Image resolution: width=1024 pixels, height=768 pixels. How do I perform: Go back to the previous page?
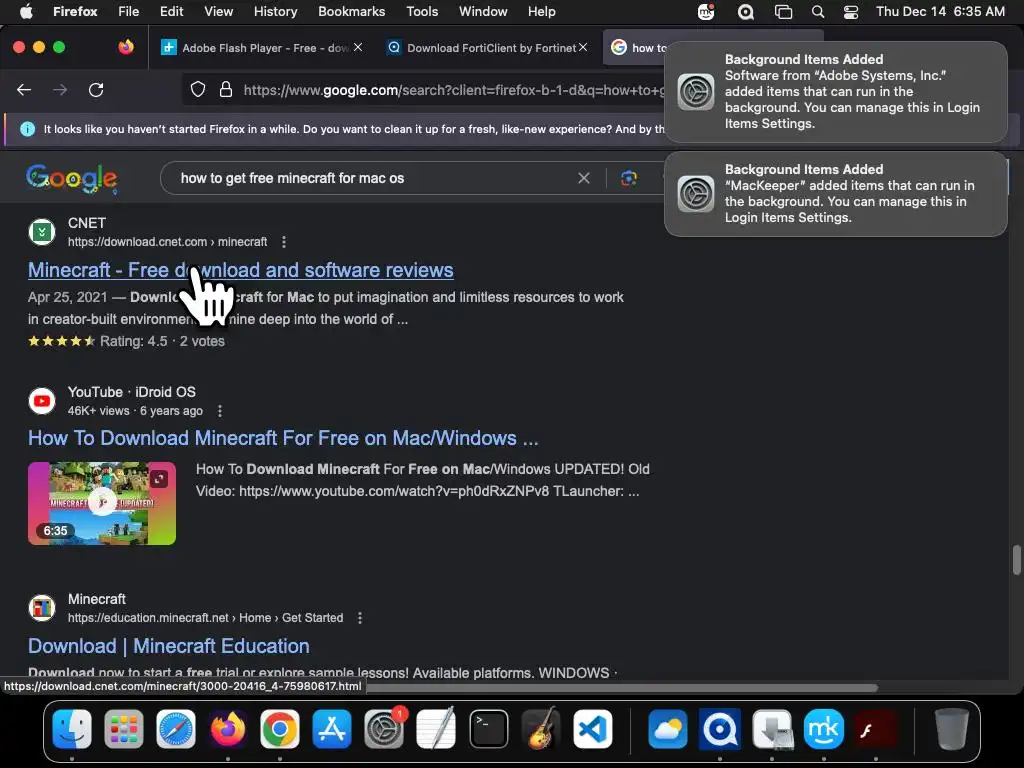(24, 90)
